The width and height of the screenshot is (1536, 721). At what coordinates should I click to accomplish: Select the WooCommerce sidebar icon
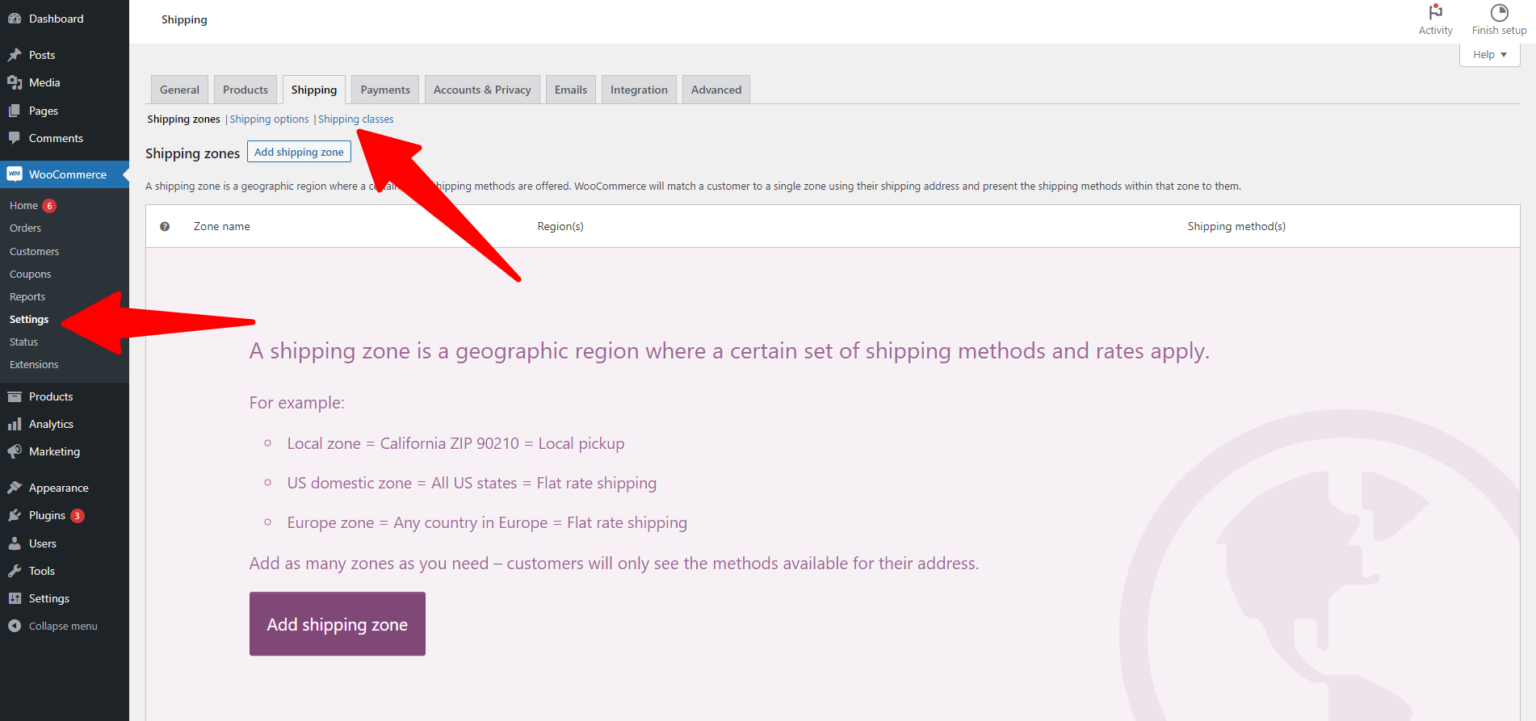click(15, 173)
